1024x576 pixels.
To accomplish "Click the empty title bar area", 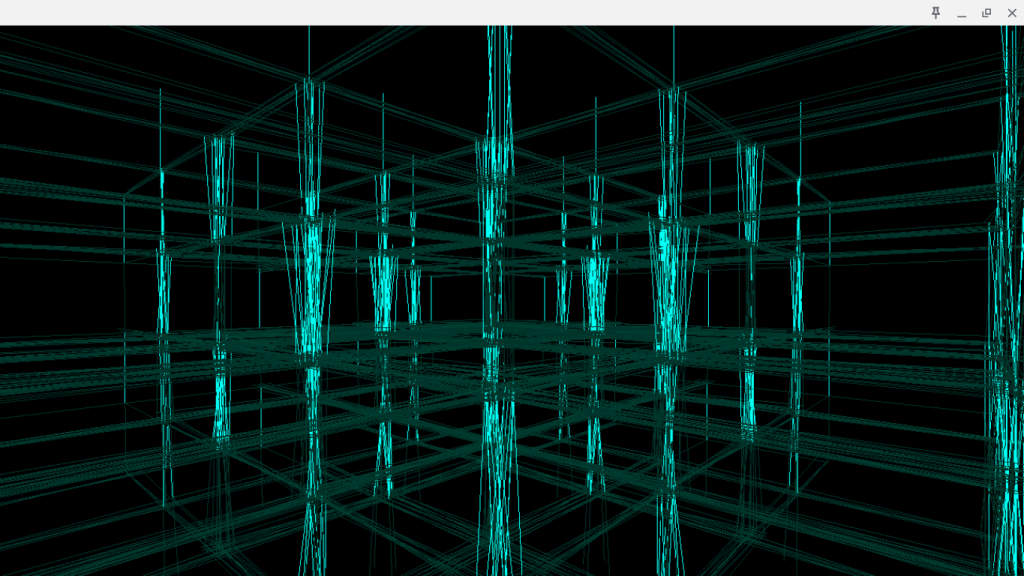I will pos(450,12).
